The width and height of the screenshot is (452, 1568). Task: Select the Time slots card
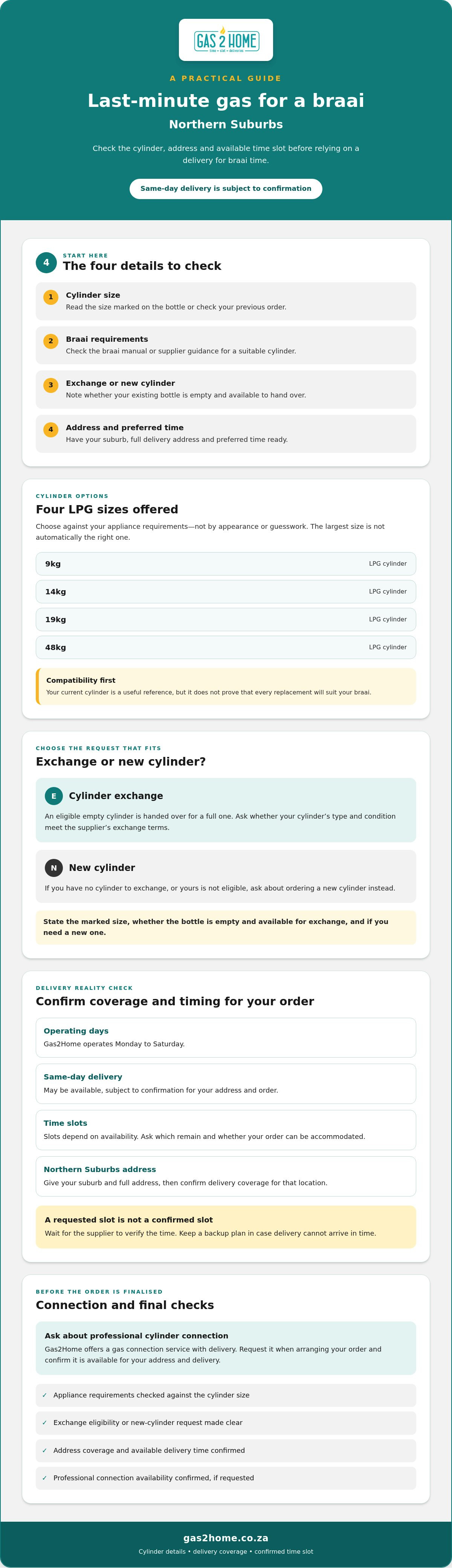tap(226, 1130)
